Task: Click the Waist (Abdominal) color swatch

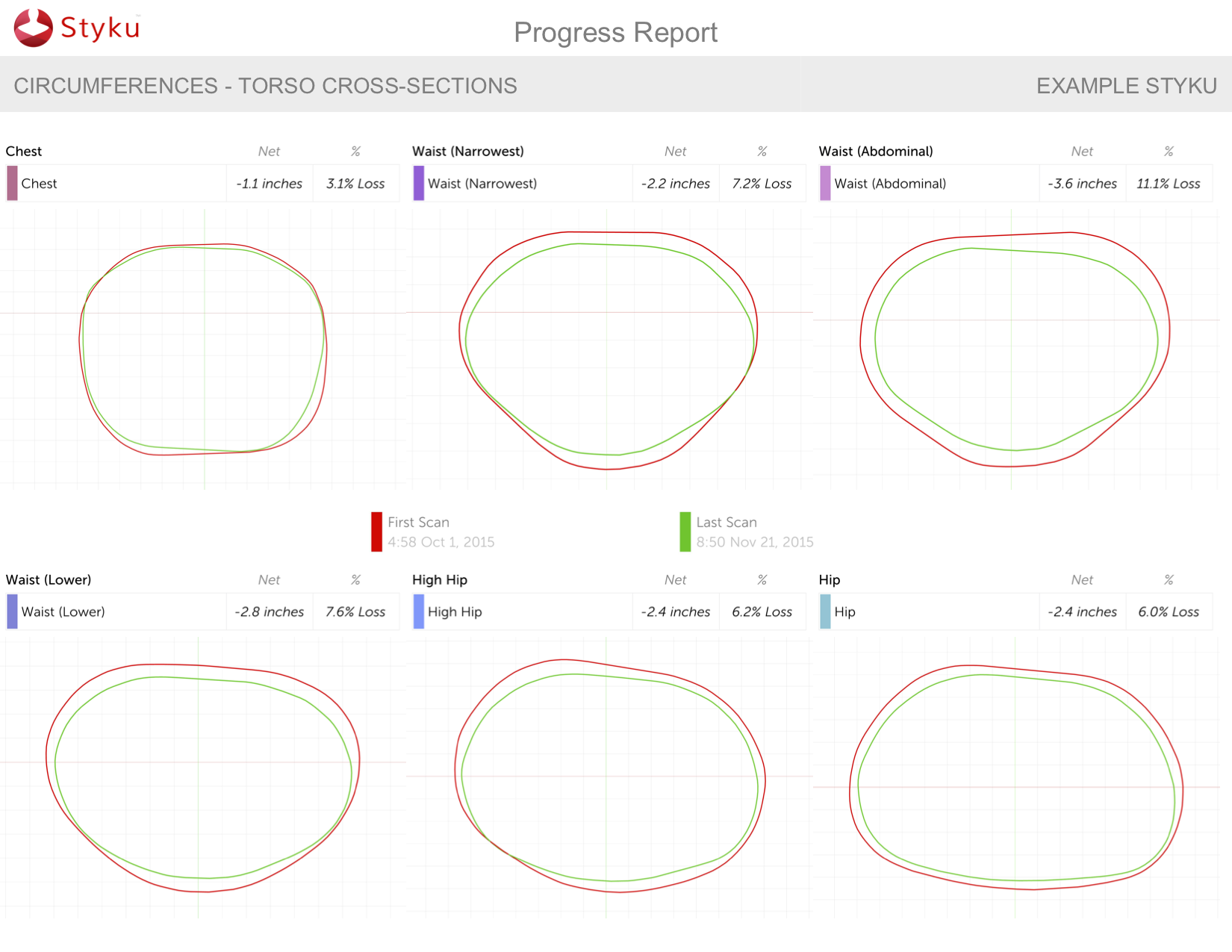Action: [825, 184]
